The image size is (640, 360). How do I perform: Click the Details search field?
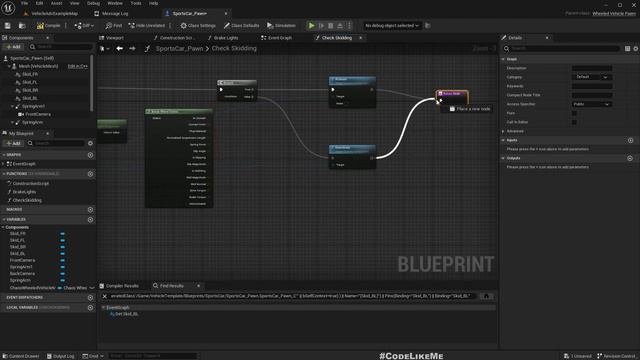coord(561,49)
